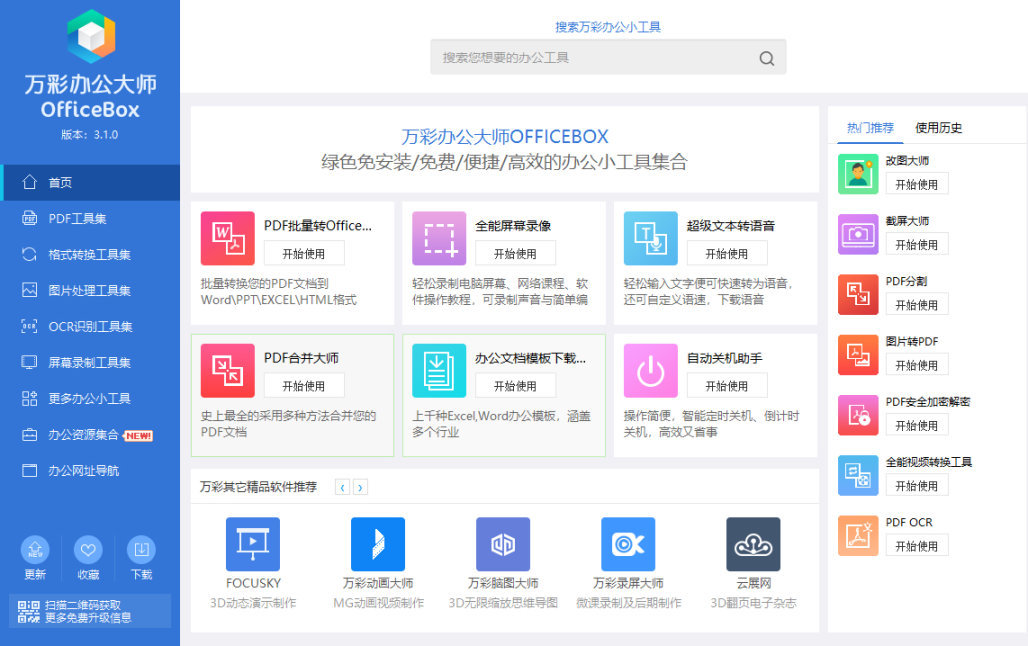Open 格式转换工具集 in the sidebar
This screenshot has width=1028, height=646.
click(x=90, y=254)
